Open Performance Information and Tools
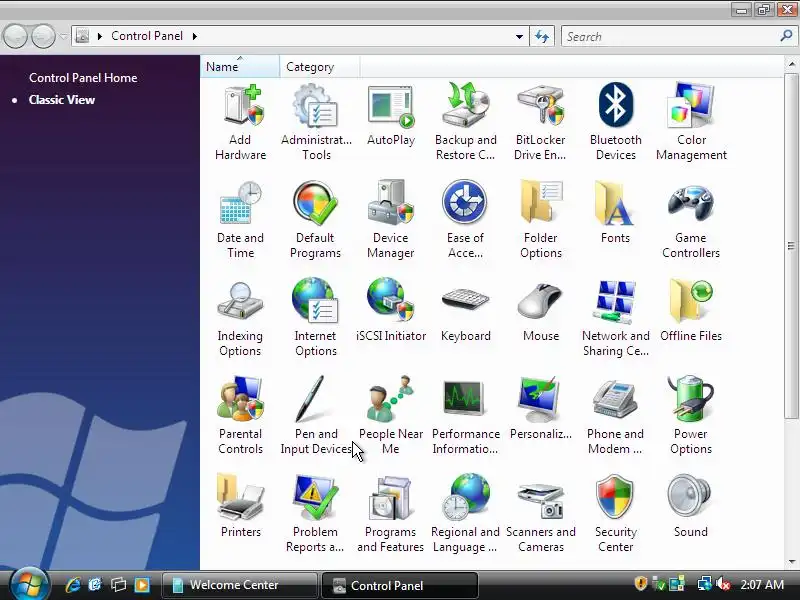 (x=465, y=416)
